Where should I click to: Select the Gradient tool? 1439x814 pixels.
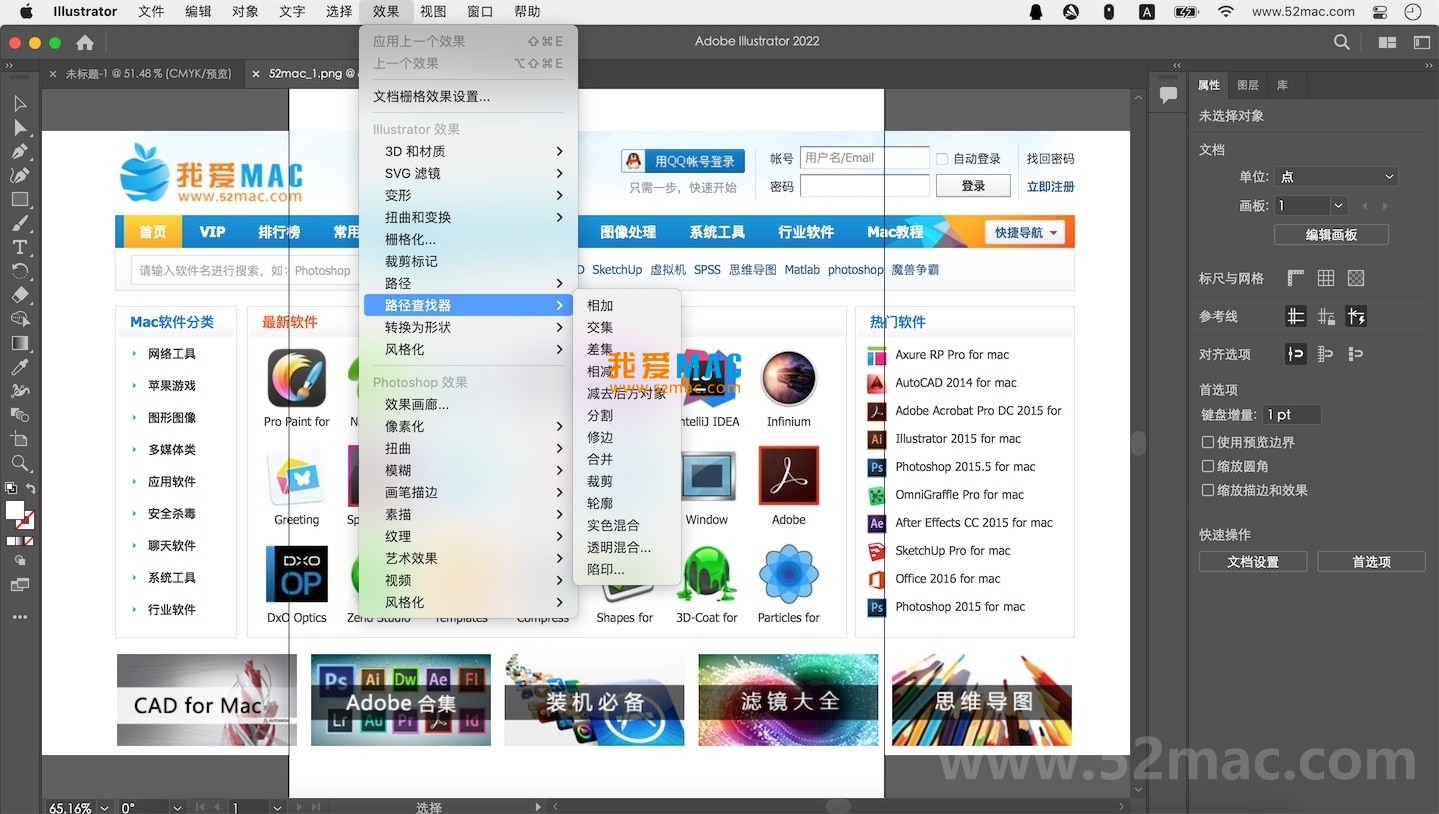point(19,344)
